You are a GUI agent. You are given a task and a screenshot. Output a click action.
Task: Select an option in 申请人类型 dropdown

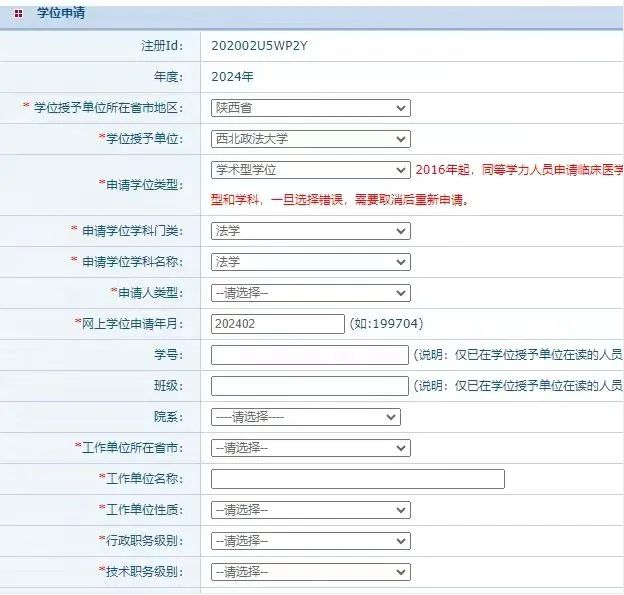click(x=310, y=293)
